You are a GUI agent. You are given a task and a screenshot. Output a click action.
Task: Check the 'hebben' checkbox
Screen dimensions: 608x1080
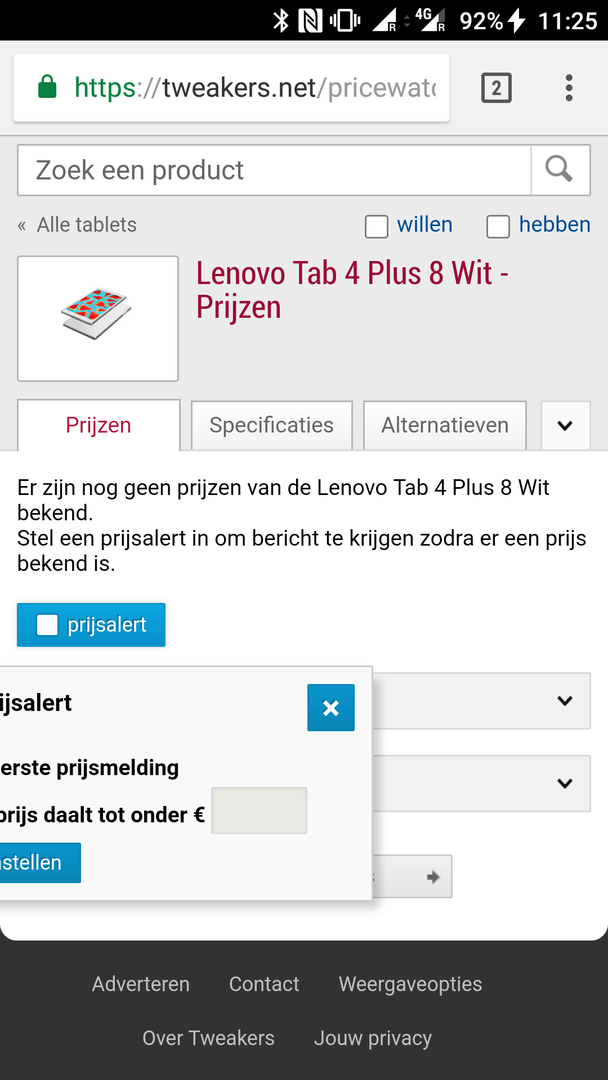pos(498,227)
